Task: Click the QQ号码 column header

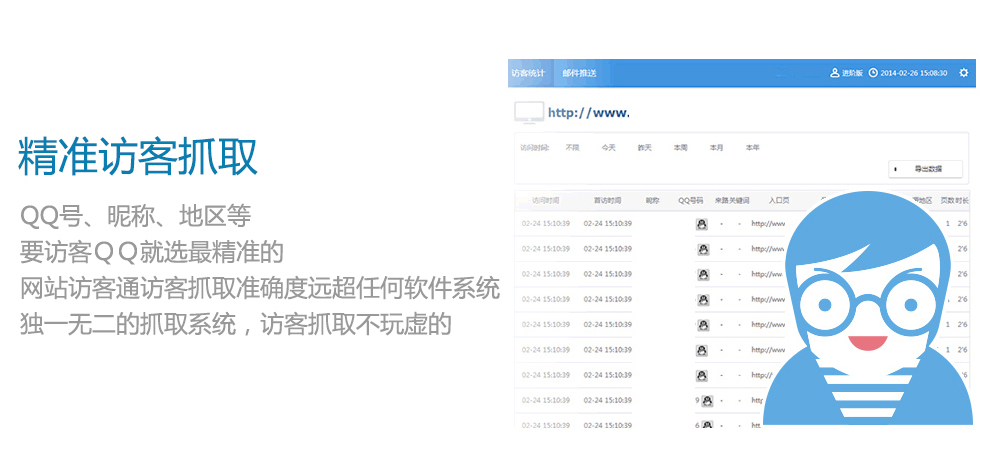Action: pos(691,200)
